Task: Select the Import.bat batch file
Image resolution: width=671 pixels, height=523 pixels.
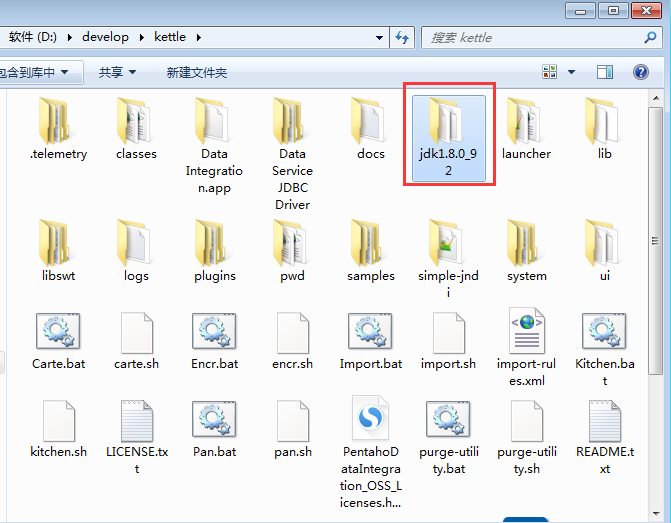Action: pyautogui.click(x=371, y=341)
